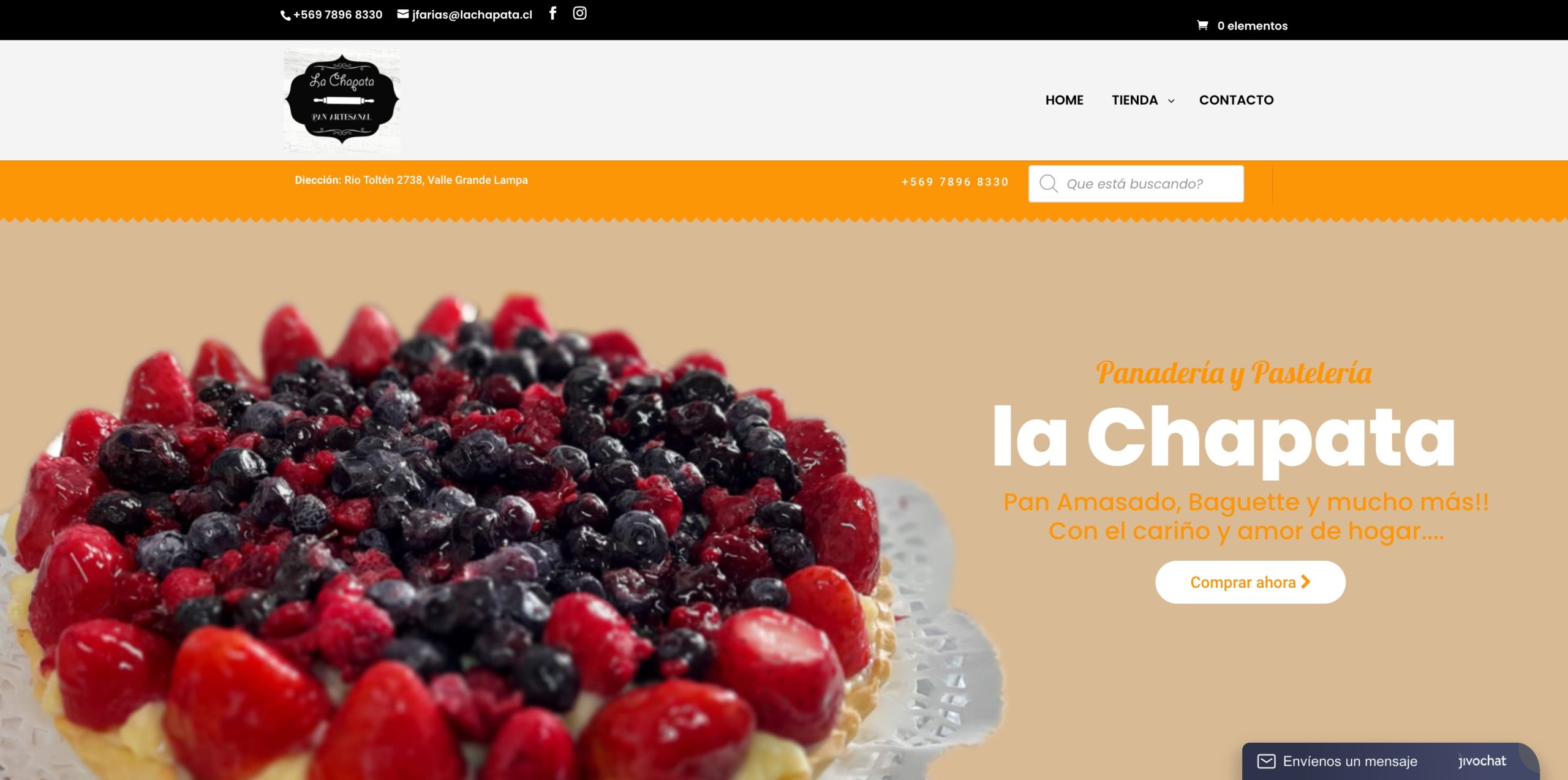Click the envelope icon in chat widget
The height and width of the screenshot is (780, 1568).
coord(1266,761)
